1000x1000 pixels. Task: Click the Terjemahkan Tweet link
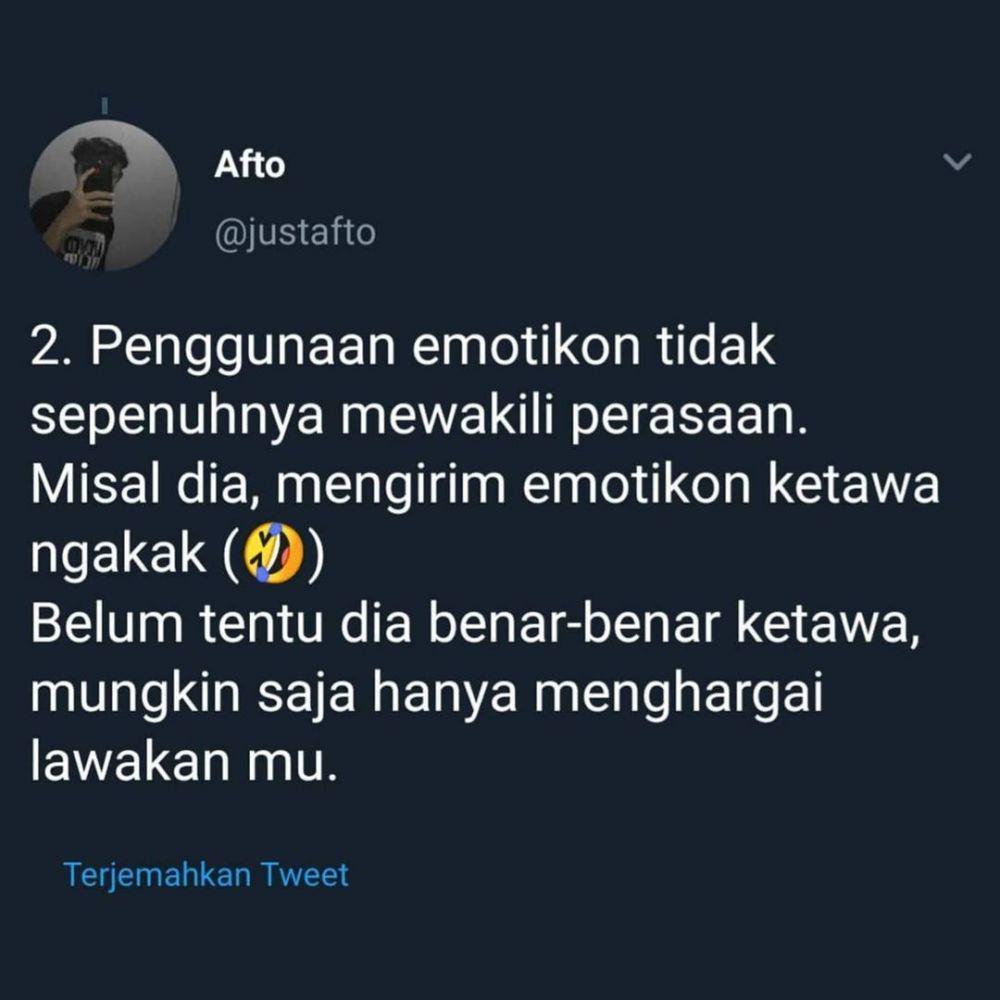coord(206,874)
